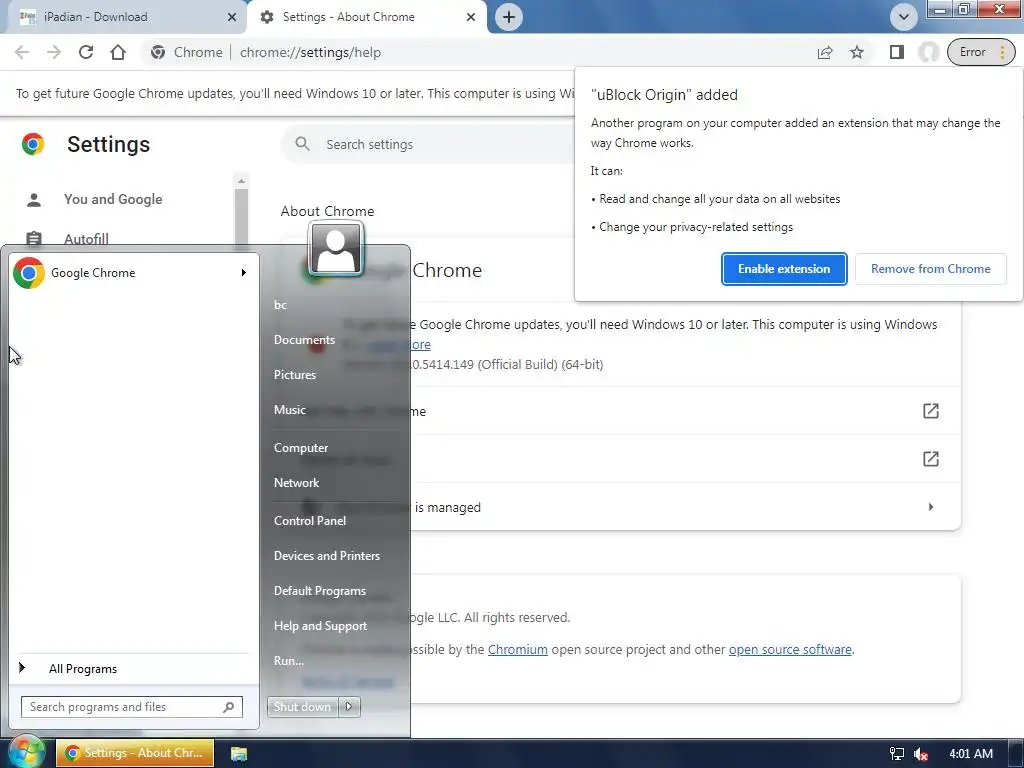Click the share page icon in address bar
Image resolution: width=1024 pixels, height=768 pixels.
tap(825, 52)
